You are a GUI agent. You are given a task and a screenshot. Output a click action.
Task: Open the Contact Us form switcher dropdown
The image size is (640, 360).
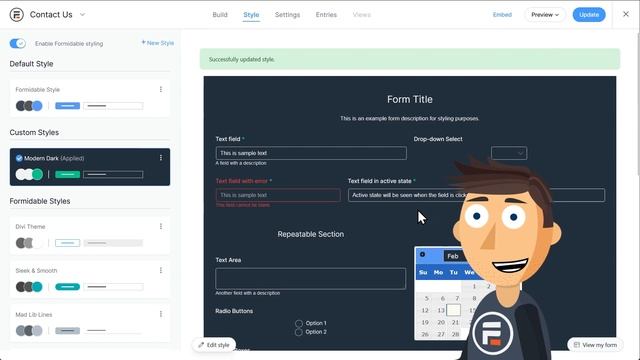(x=82, y=15)
